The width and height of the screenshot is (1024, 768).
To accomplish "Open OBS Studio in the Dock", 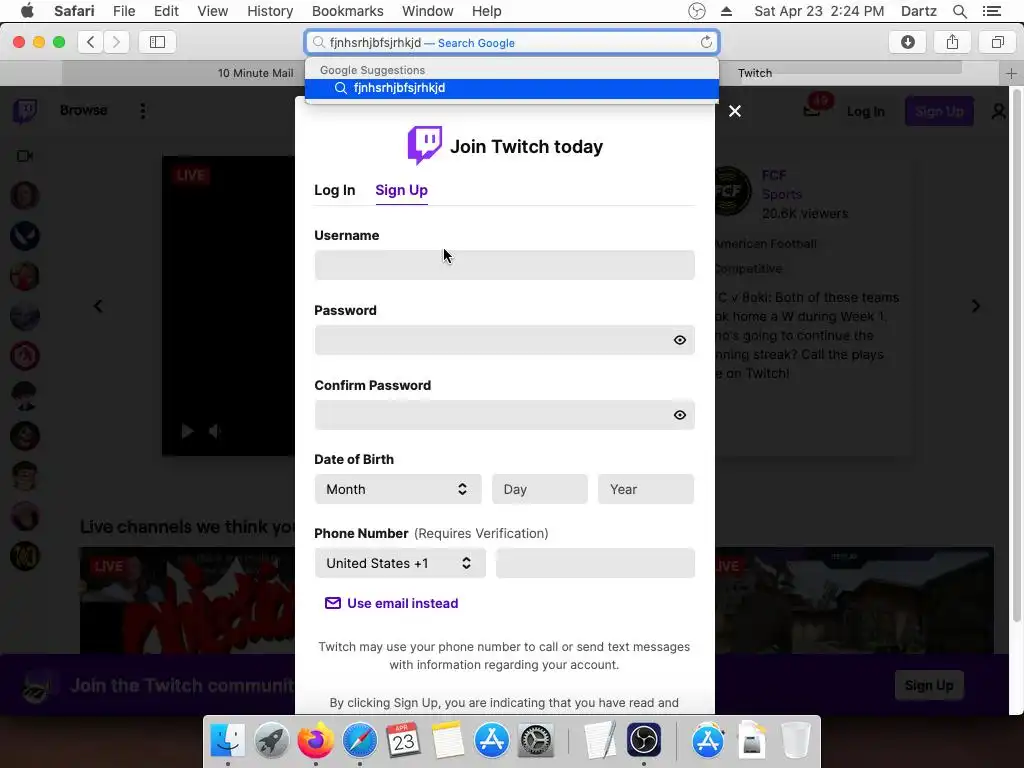I will click(x=644, y=741).
